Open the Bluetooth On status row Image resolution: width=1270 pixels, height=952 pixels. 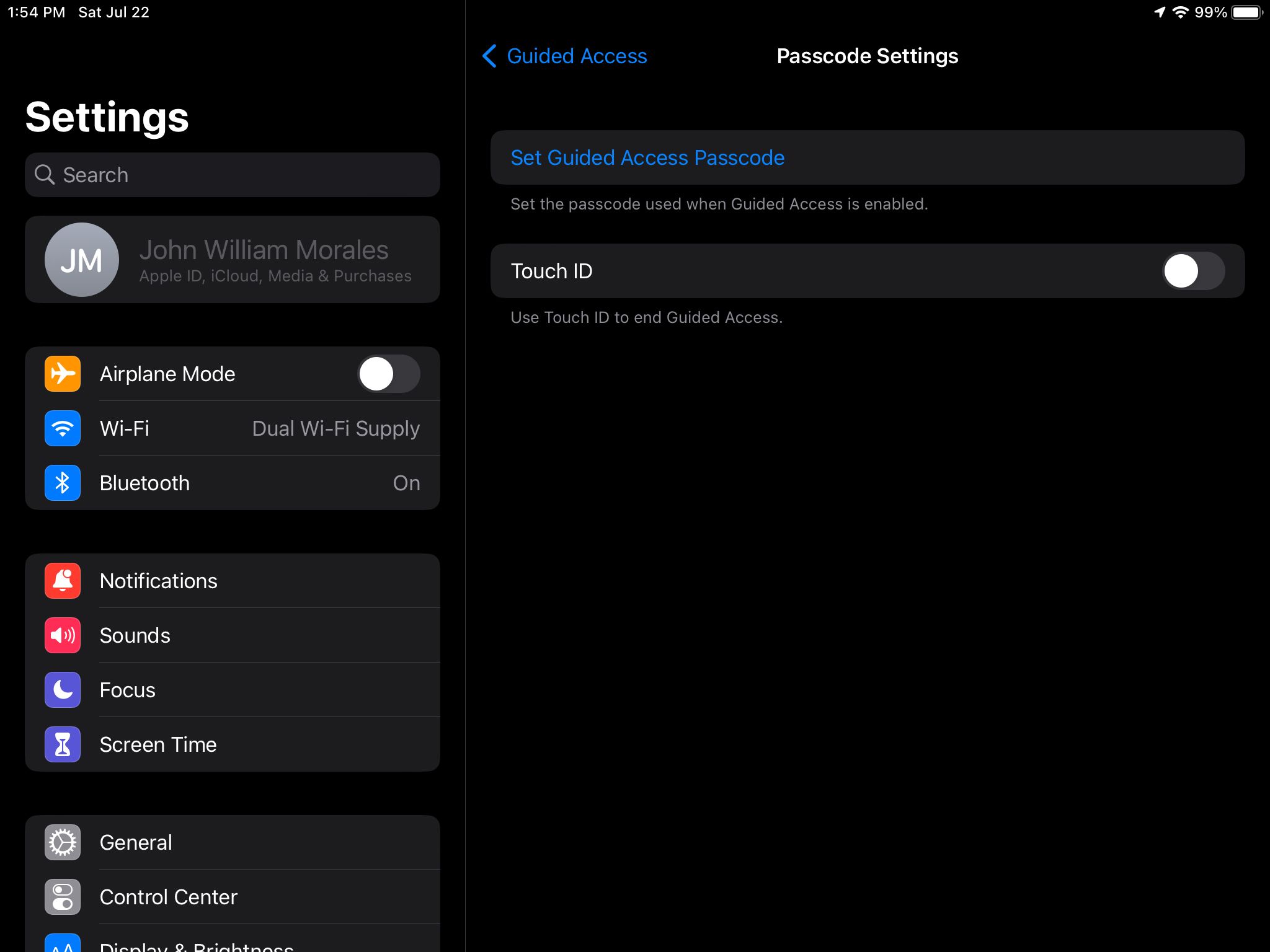click(x=406, y=483)
